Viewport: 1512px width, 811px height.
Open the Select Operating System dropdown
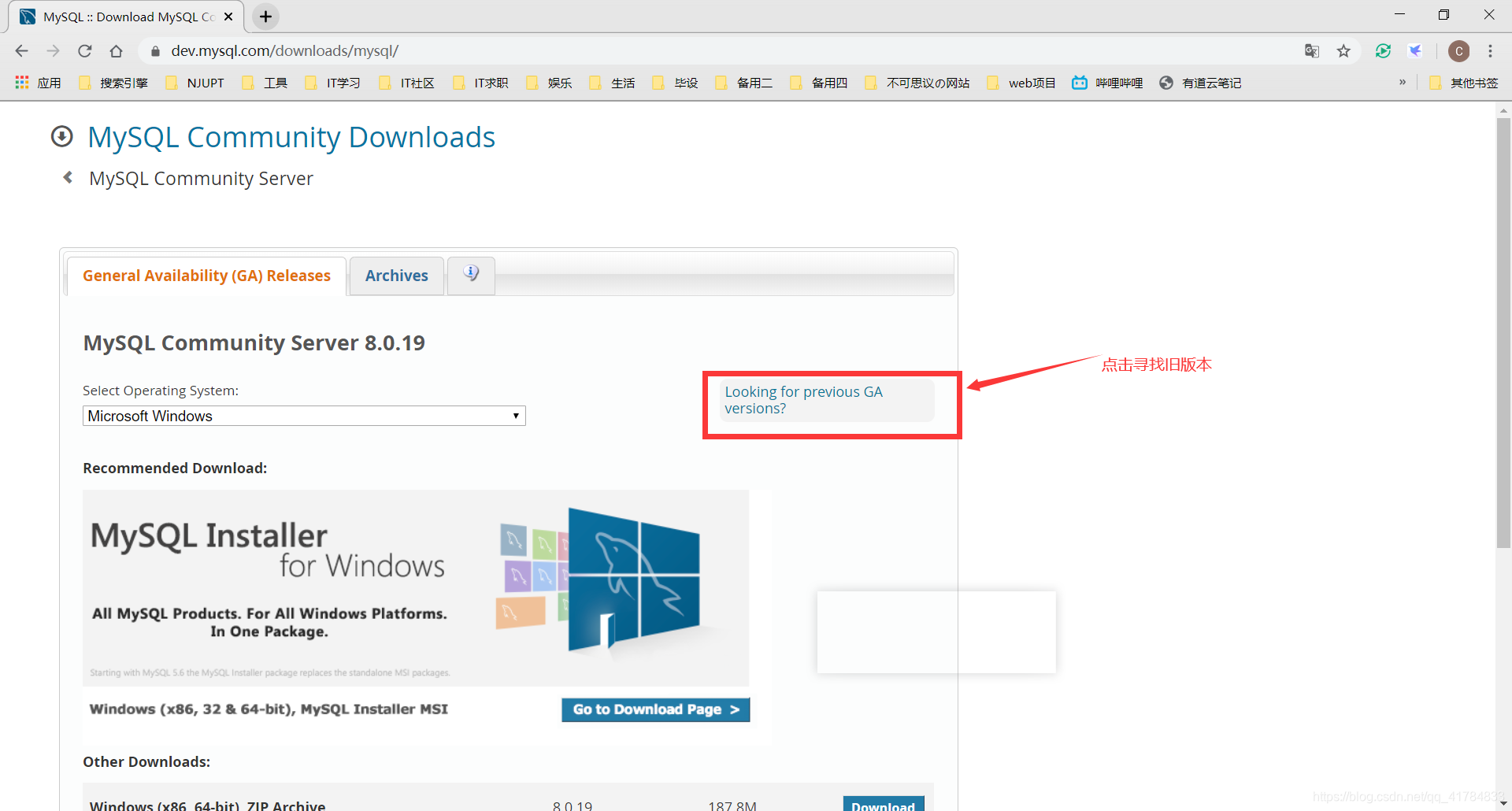(x=304, y=416)
